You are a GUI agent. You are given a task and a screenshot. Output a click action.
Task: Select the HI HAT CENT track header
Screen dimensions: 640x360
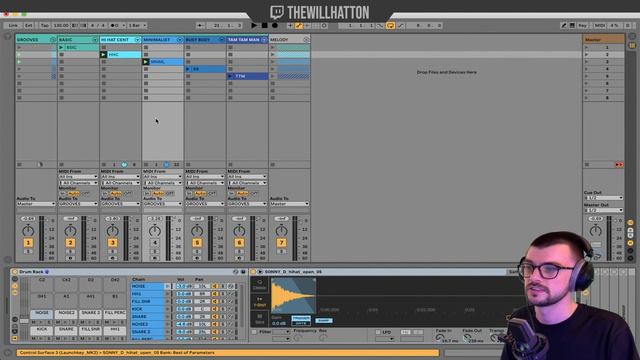[117, 40]
